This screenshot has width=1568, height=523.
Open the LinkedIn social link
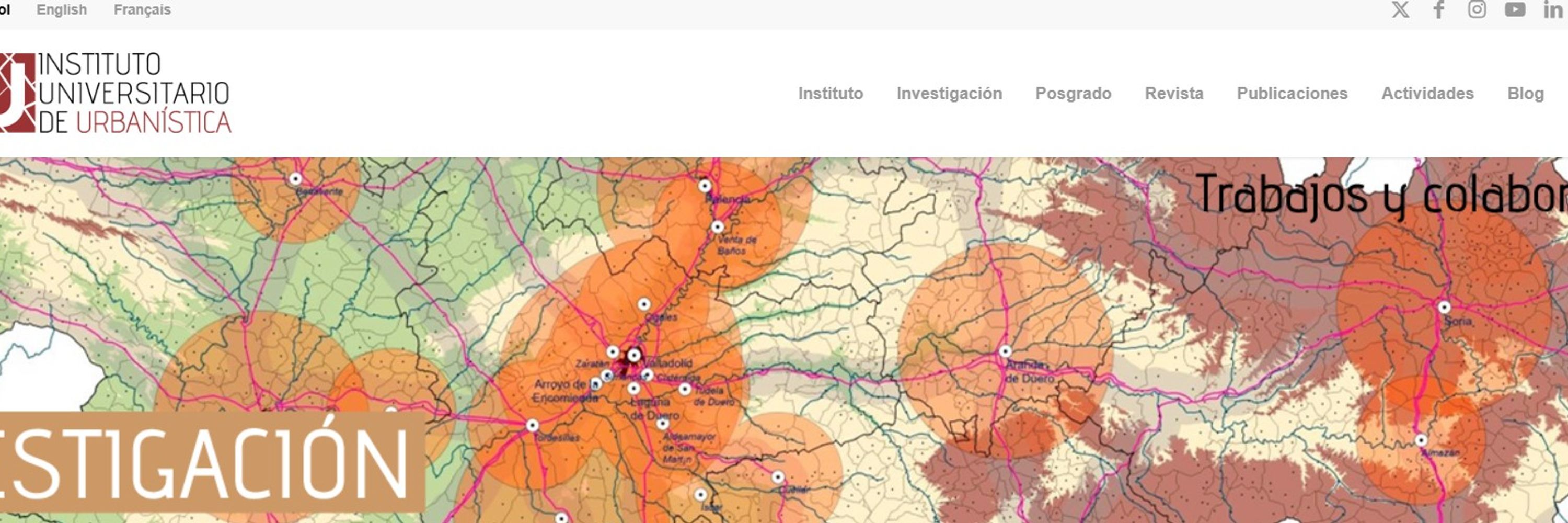pyautogui.click(x=1554, y=10)
